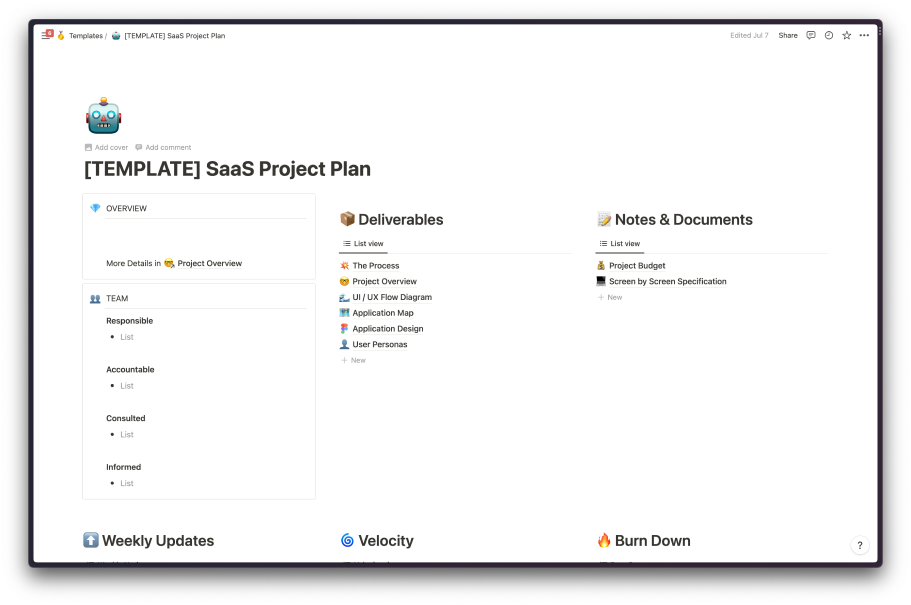Open the help question mark button
This screenshot has height=605, width=911.
coord(860,545)
